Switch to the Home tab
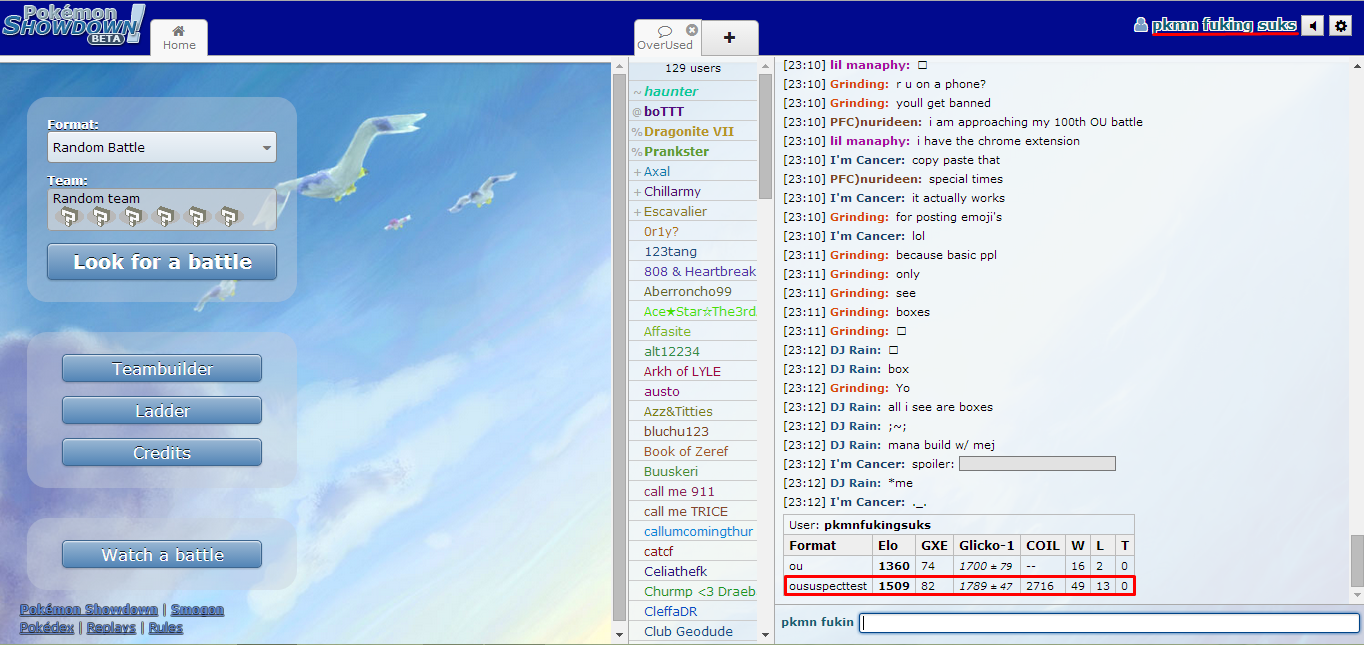 click(x=179, y=38)
